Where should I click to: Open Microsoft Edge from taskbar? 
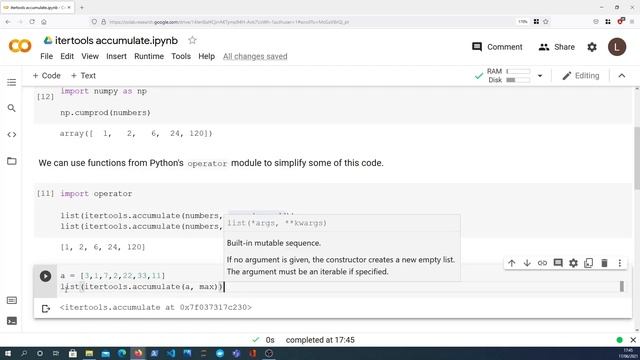click(122, 353)
